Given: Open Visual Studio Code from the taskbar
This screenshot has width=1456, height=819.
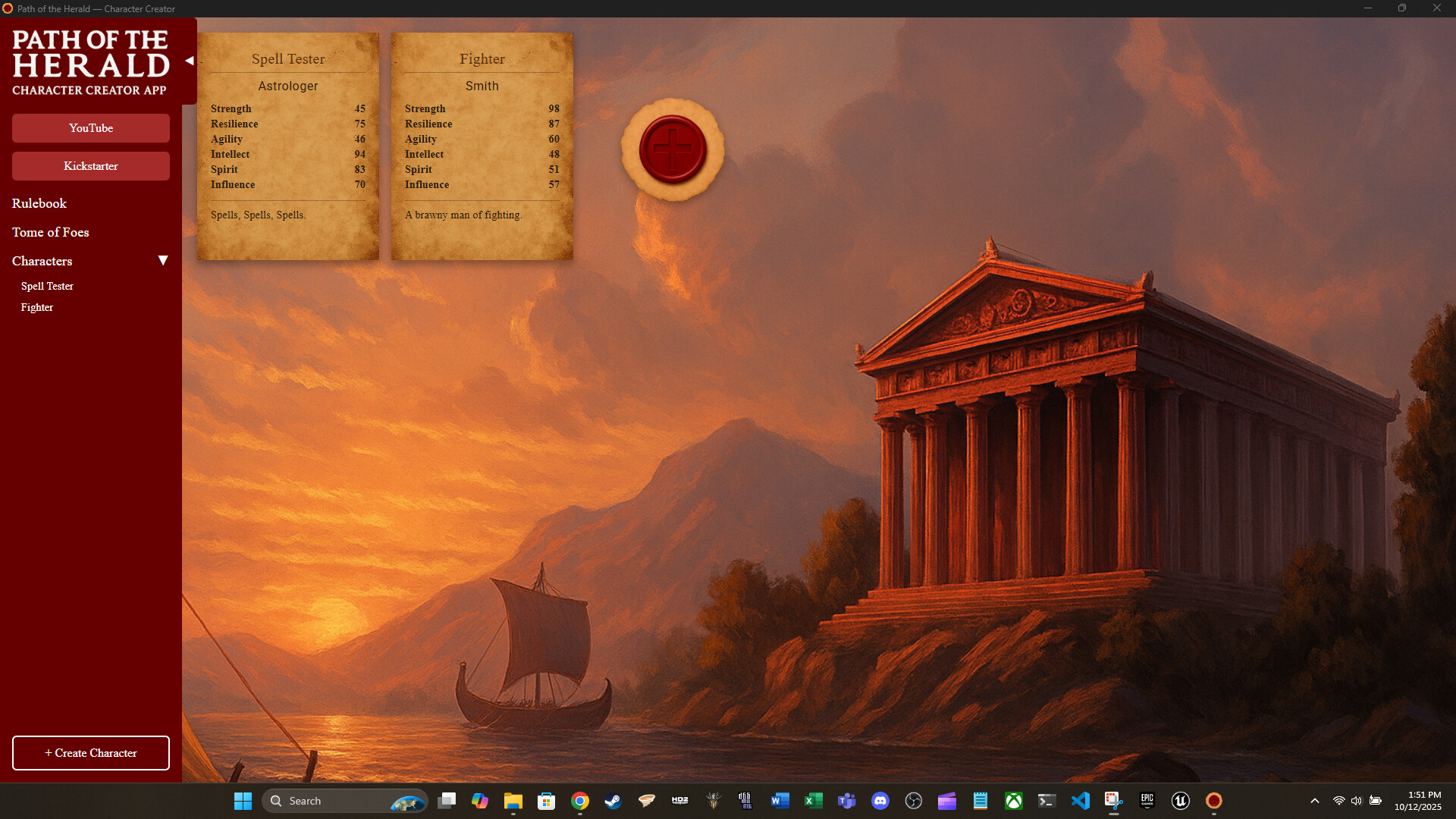Looking at the screenshot, I should (x=1081, y=800).
